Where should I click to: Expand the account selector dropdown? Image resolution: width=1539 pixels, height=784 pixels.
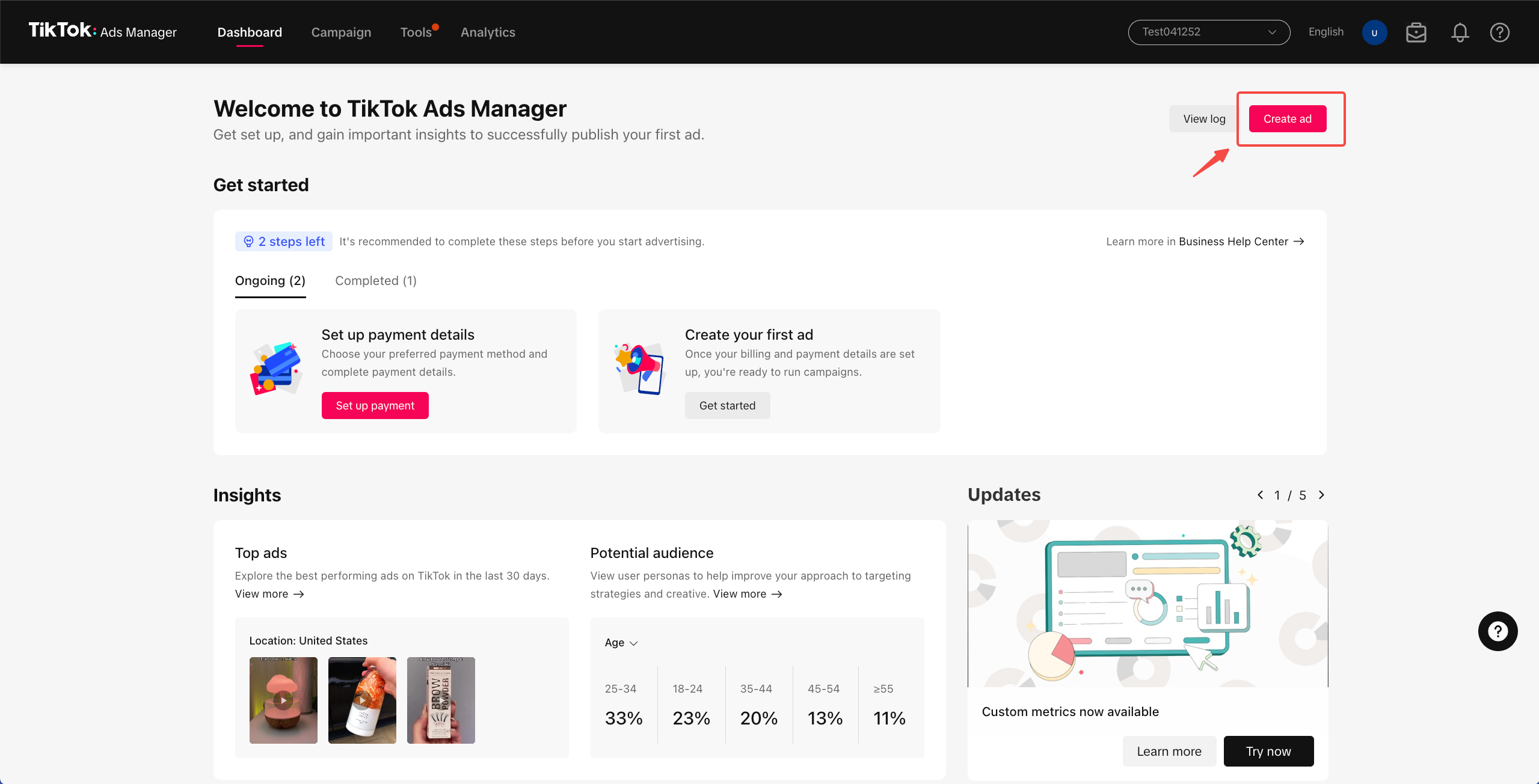tap(1204, 31)
